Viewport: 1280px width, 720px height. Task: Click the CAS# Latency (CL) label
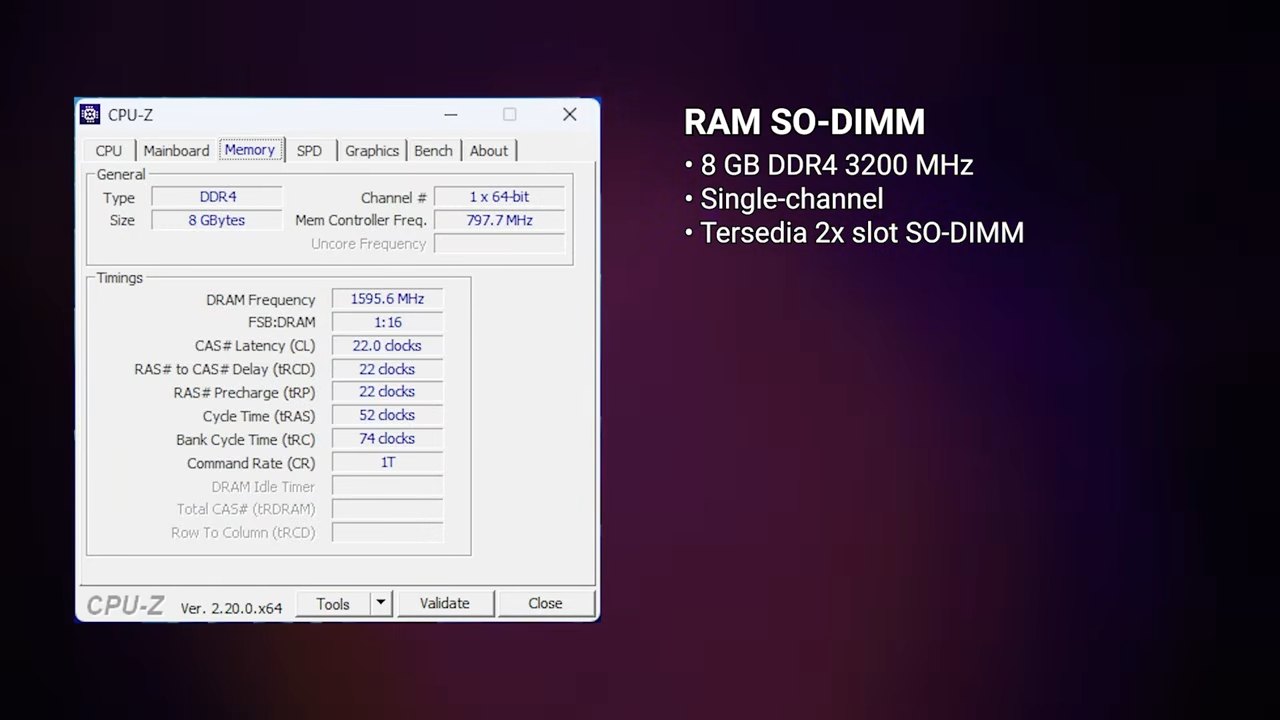(x=255, y=346)
